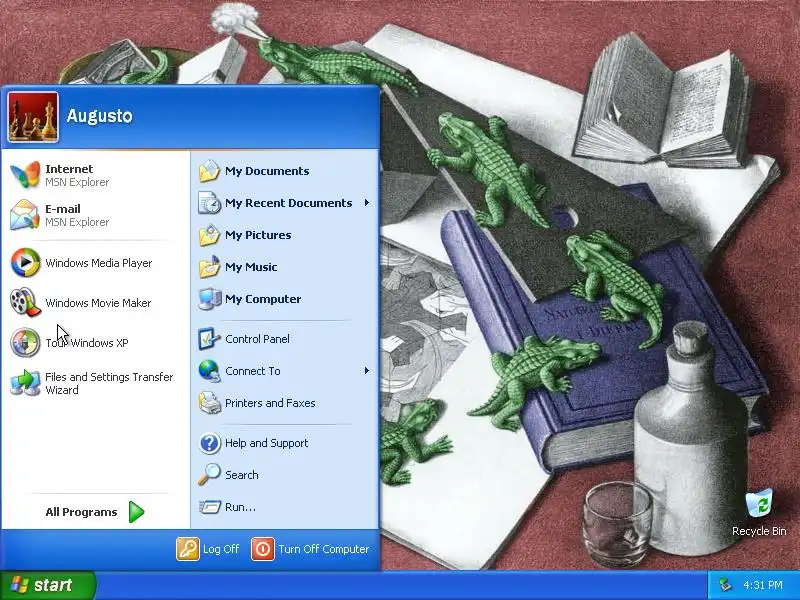Click the network tray icon beside the clock
The image size is (800, 600).
(x=725, y=585)
